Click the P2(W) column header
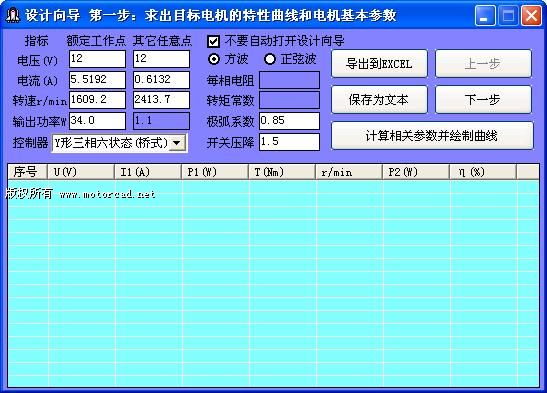This screenshot has width=547, height=393. 416,172
